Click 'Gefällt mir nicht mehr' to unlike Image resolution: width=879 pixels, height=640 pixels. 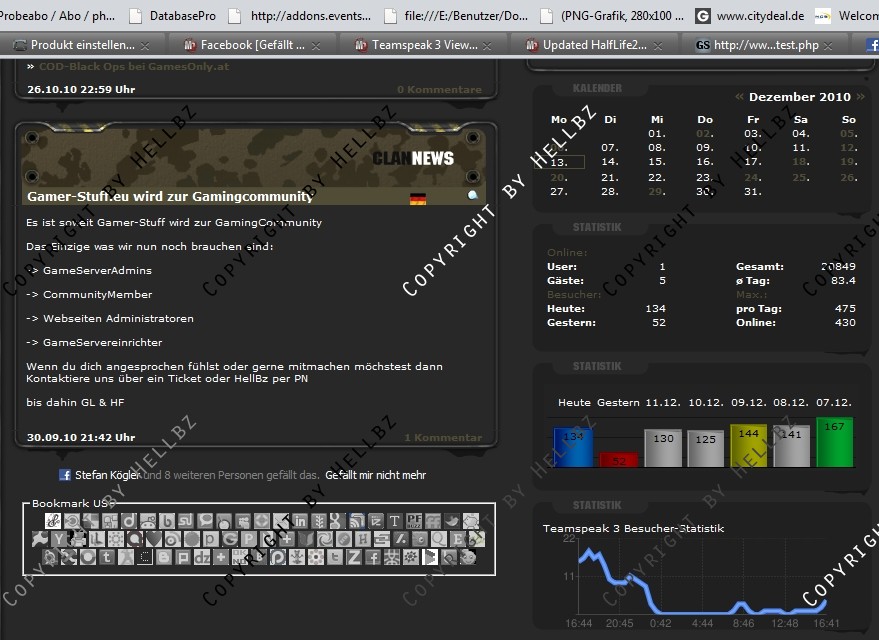coord(375,475)
